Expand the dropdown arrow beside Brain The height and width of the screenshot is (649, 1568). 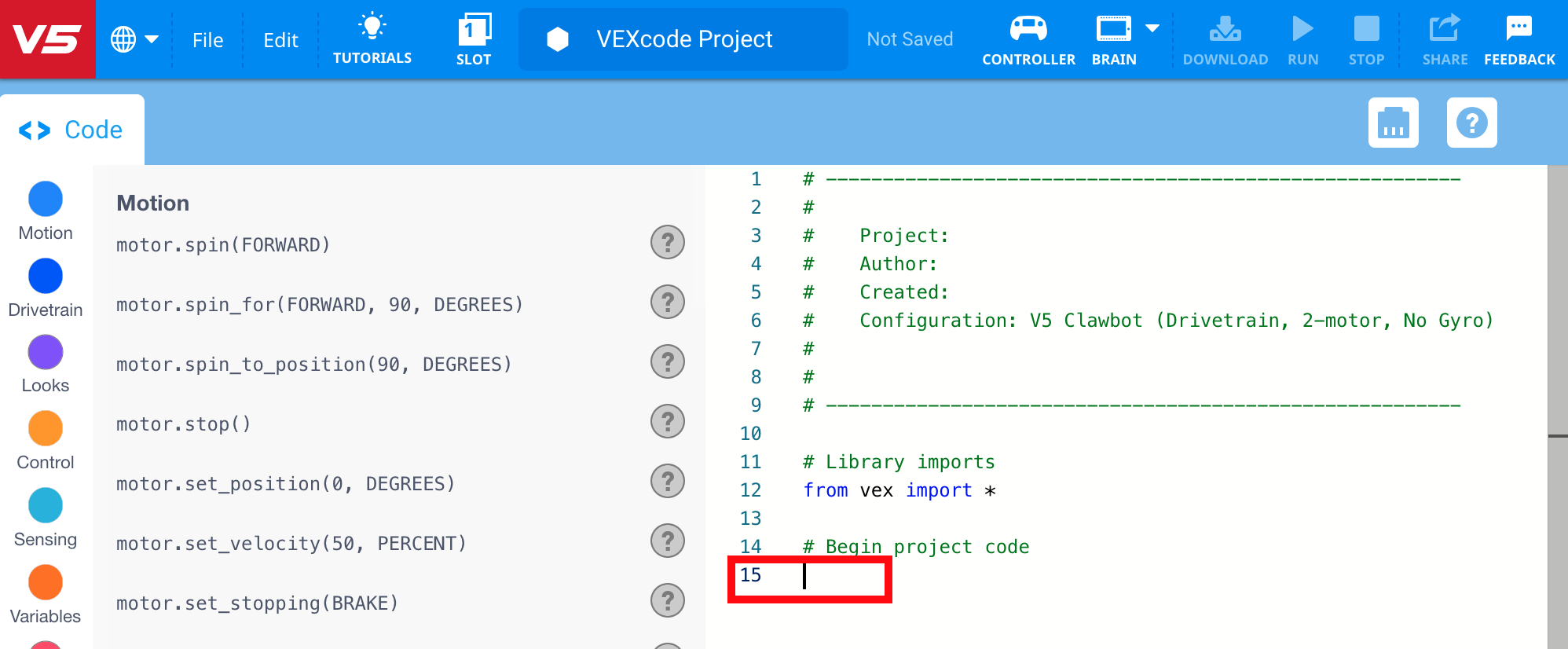coord(1152,29)
